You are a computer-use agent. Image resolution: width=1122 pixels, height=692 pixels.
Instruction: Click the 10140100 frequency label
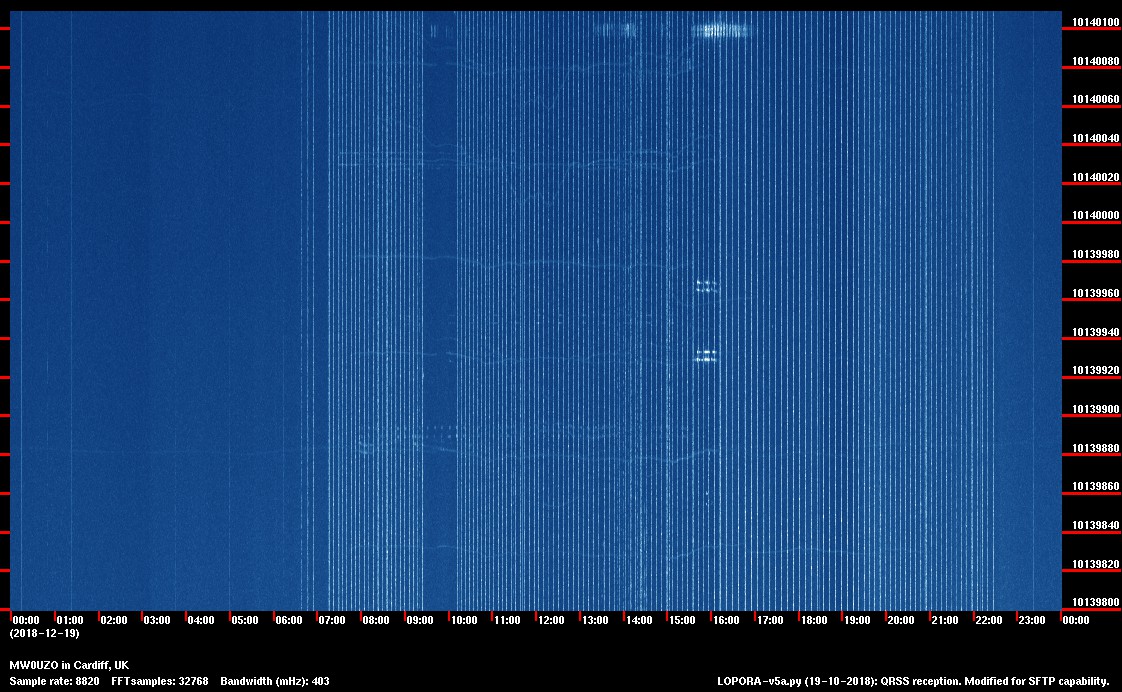pos(1095,22)
